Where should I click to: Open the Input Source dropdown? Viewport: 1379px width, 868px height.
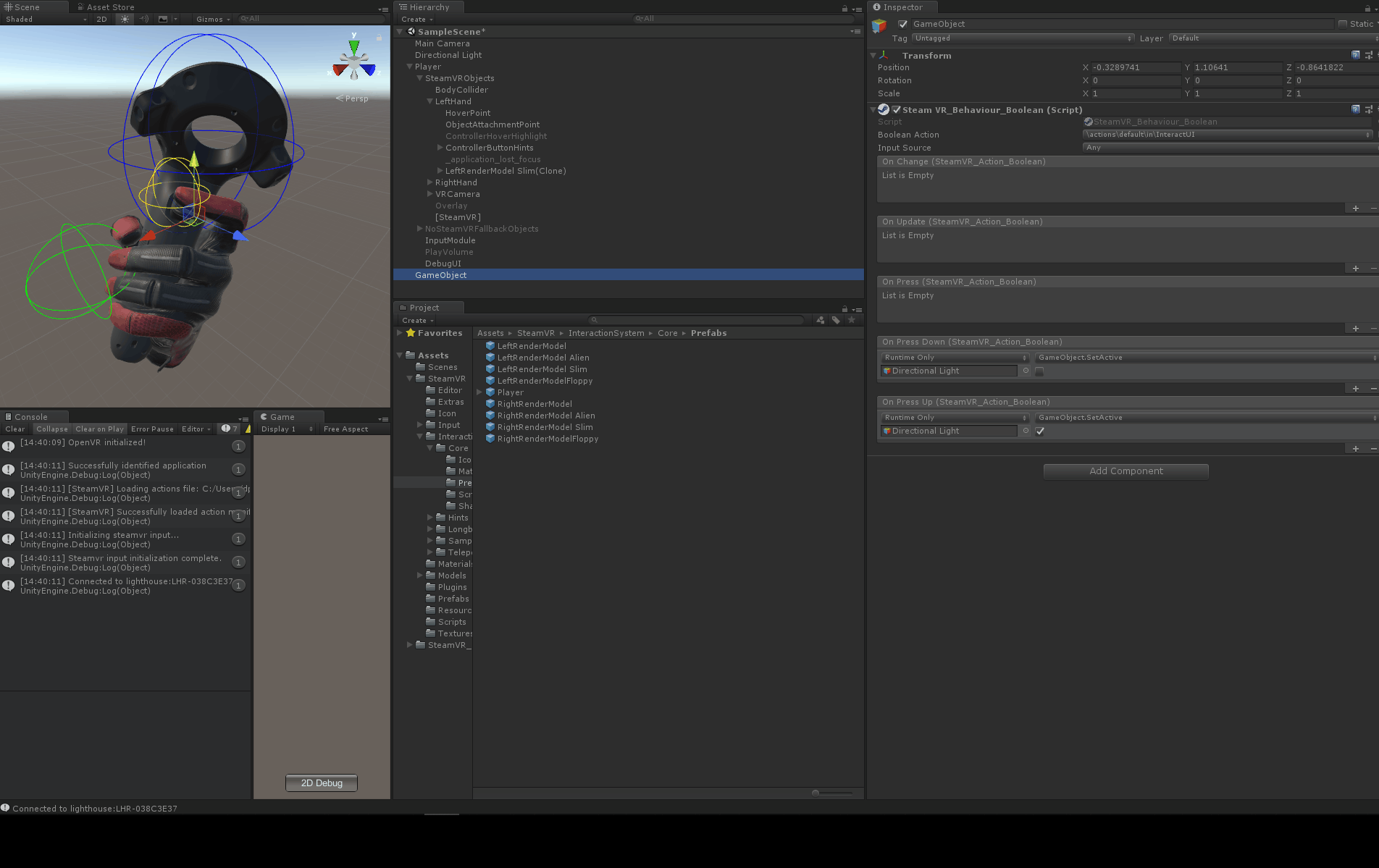[1230, 148]
